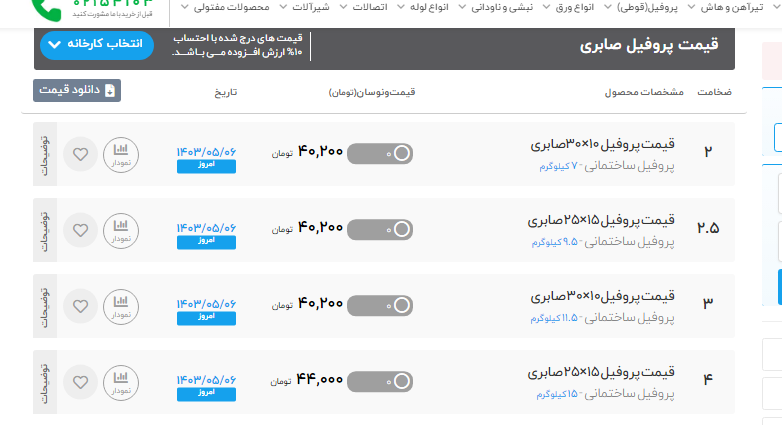This screenshot has width=782, height=425.
Task: Favorite the 30×10 Saberi profile with heart
Action: (x=81, y=155)
